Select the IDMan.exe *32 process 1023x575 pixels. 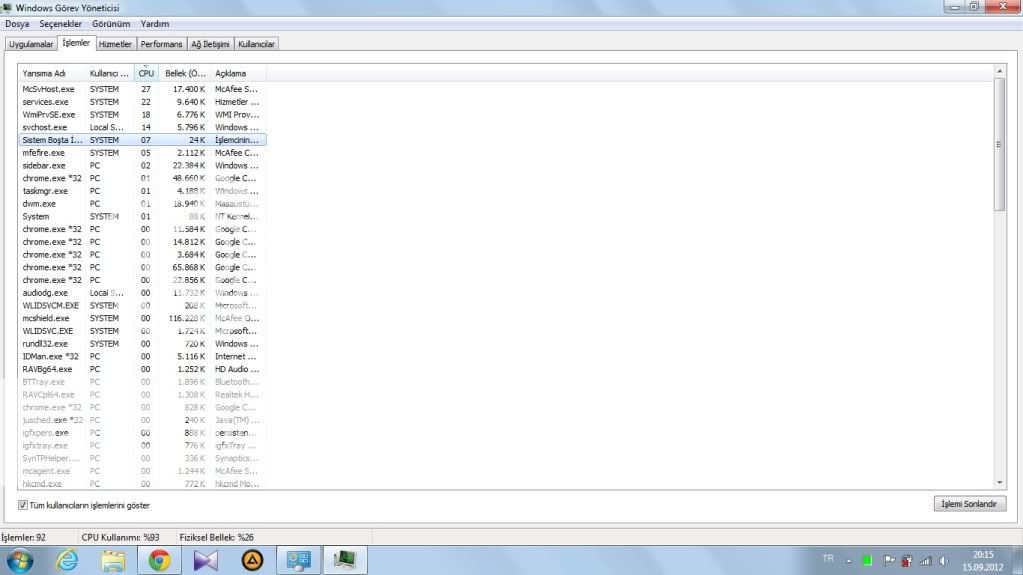(142, 356)
